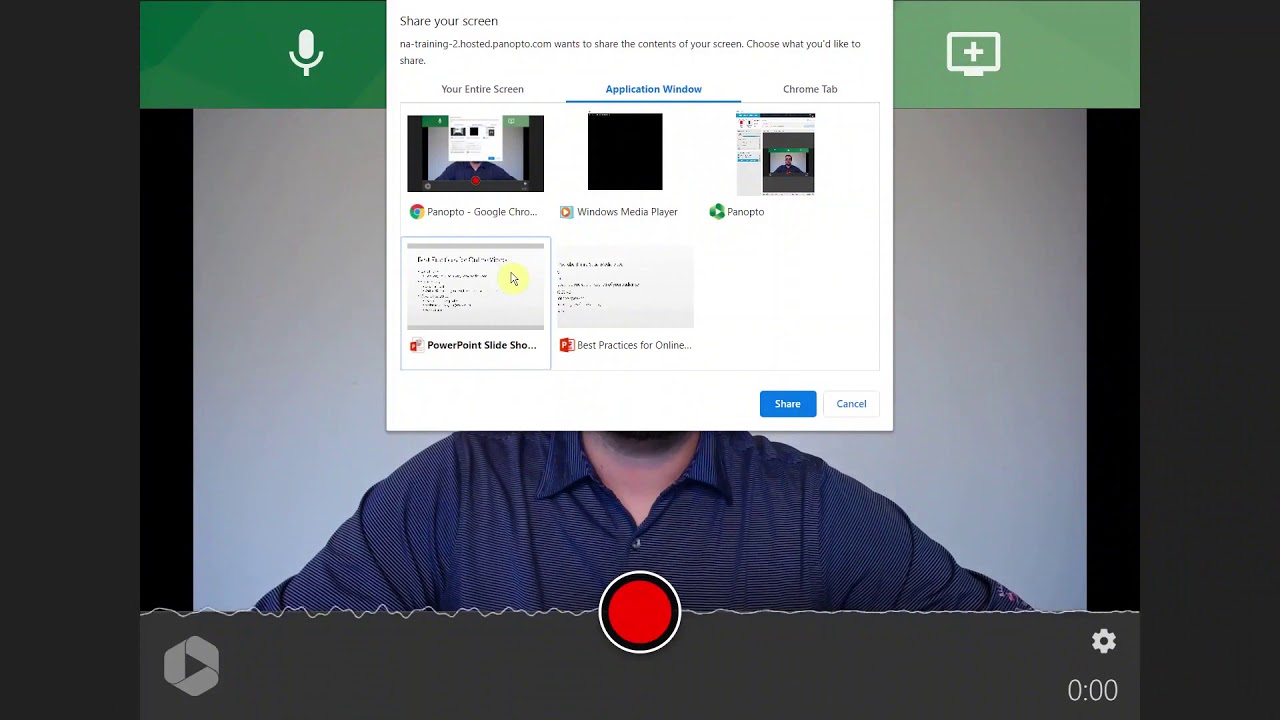This screenshot has width=1280, height=720.
Task: Click the Best Practices for Online... label
Action: [x=634, y=345]
